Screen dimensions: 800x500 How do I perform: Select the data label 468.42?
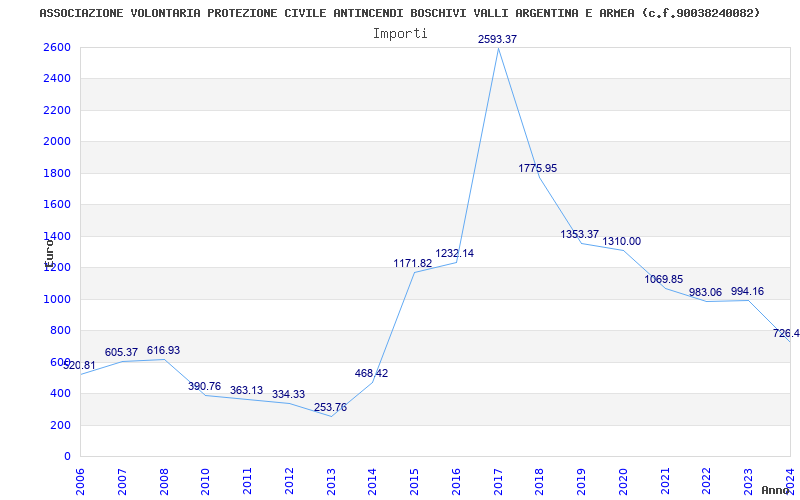(371, 373)
